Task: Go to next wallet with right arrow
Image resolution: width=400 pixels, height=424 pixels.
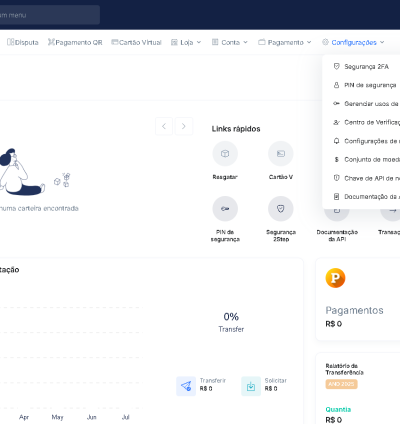Action: click(x=184, y=126)
